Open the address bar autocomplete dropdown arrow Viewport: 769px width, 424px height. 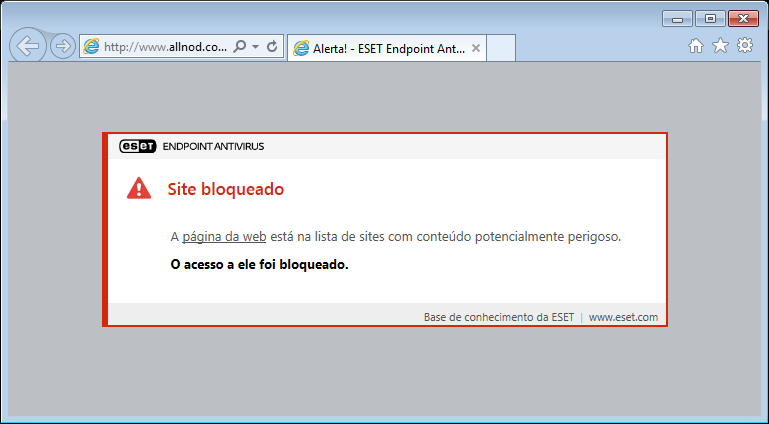[x=256, y=47]
